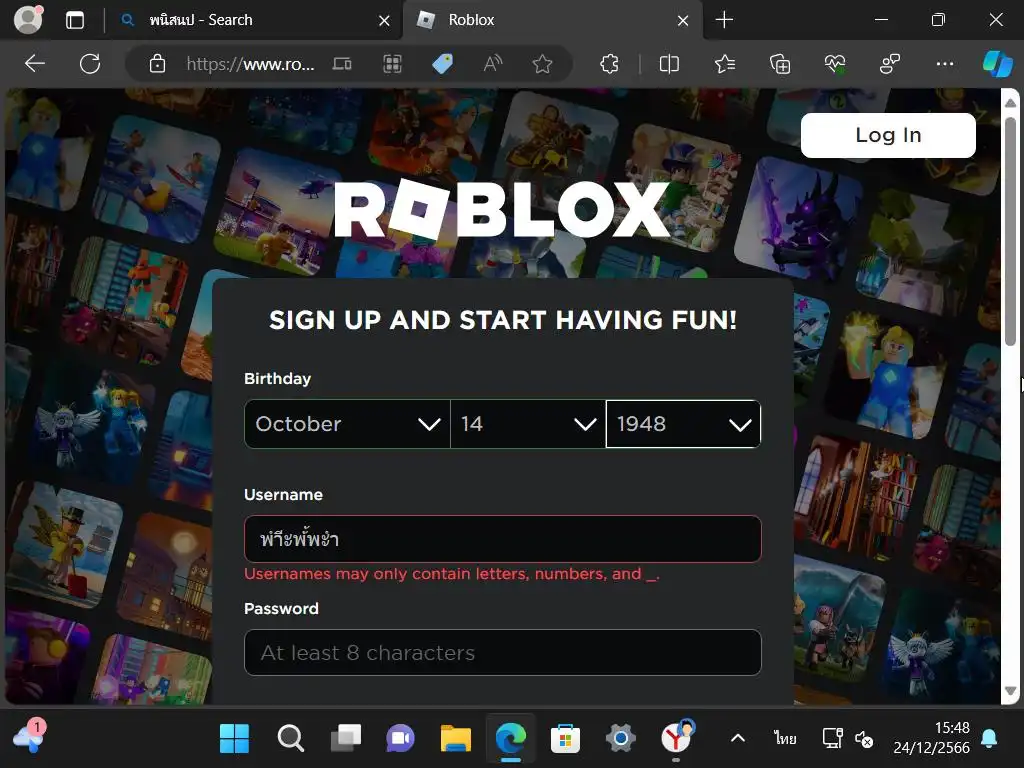Close the Search tab
The height and width of the screenshot is (768, 1024).
click(385, 21)
